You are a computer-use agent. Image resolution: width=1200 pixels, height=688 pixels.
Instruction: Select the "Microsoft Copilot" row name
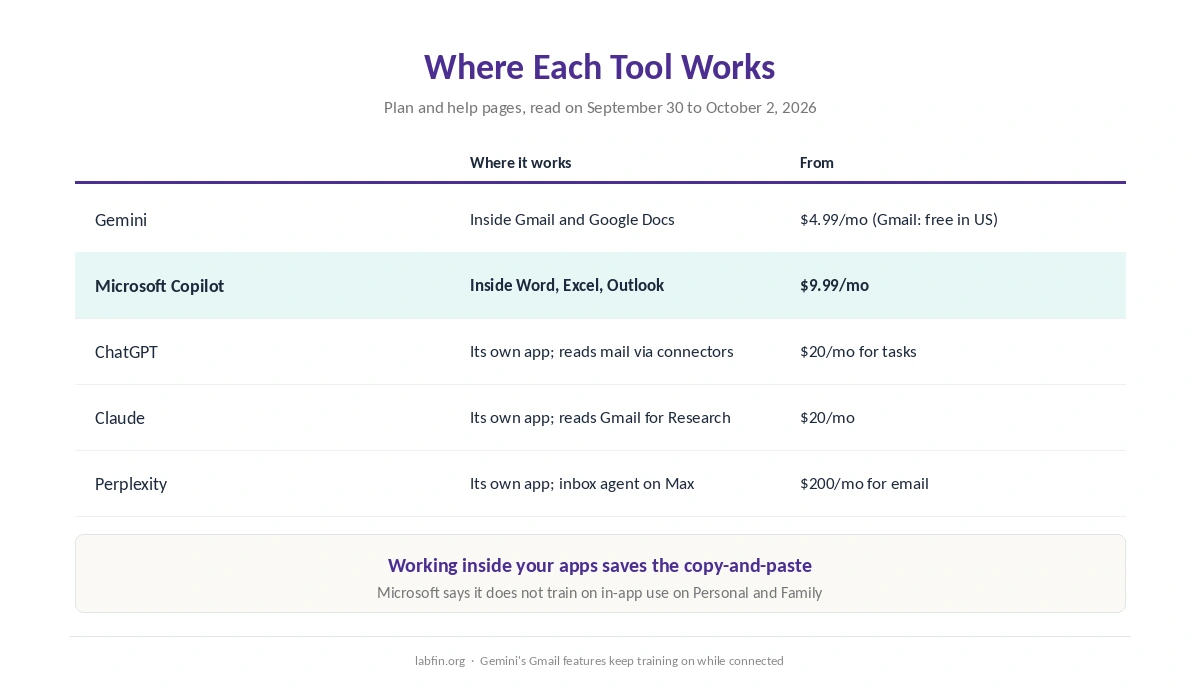click(x=159, y=286)
